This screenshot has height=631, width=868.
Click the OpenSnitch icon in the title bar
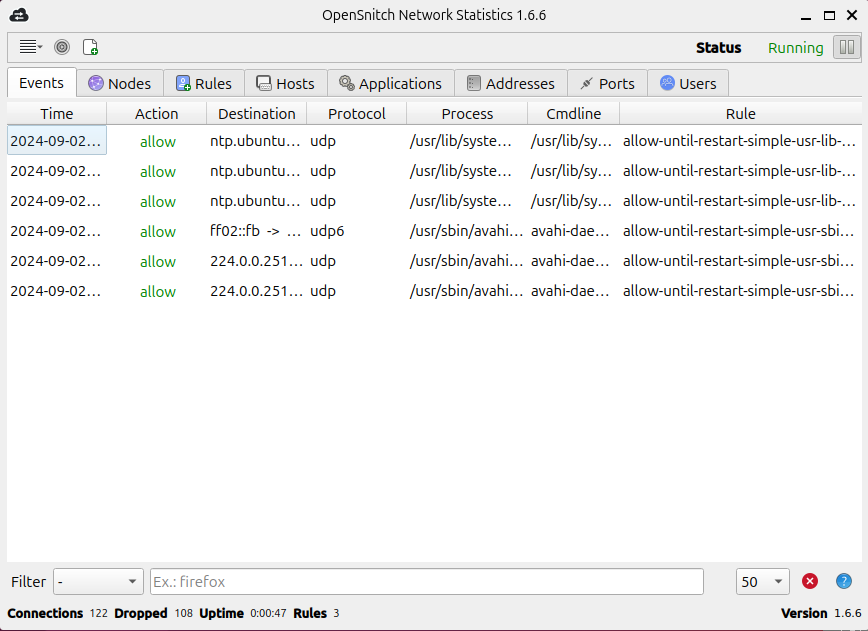(19, 15)
